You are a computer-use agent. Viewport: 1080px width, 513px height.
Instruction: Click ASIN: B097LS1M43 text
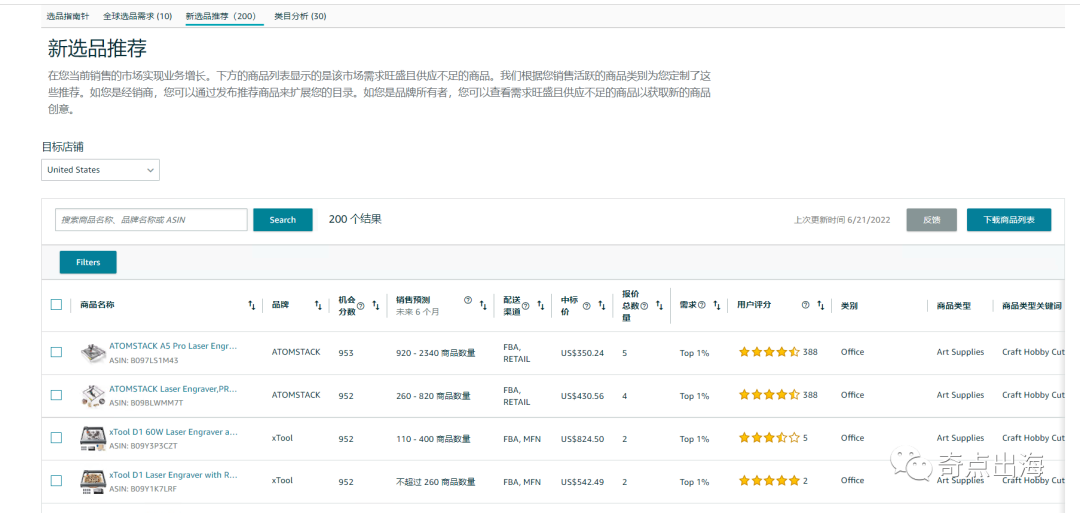point(143,360)
